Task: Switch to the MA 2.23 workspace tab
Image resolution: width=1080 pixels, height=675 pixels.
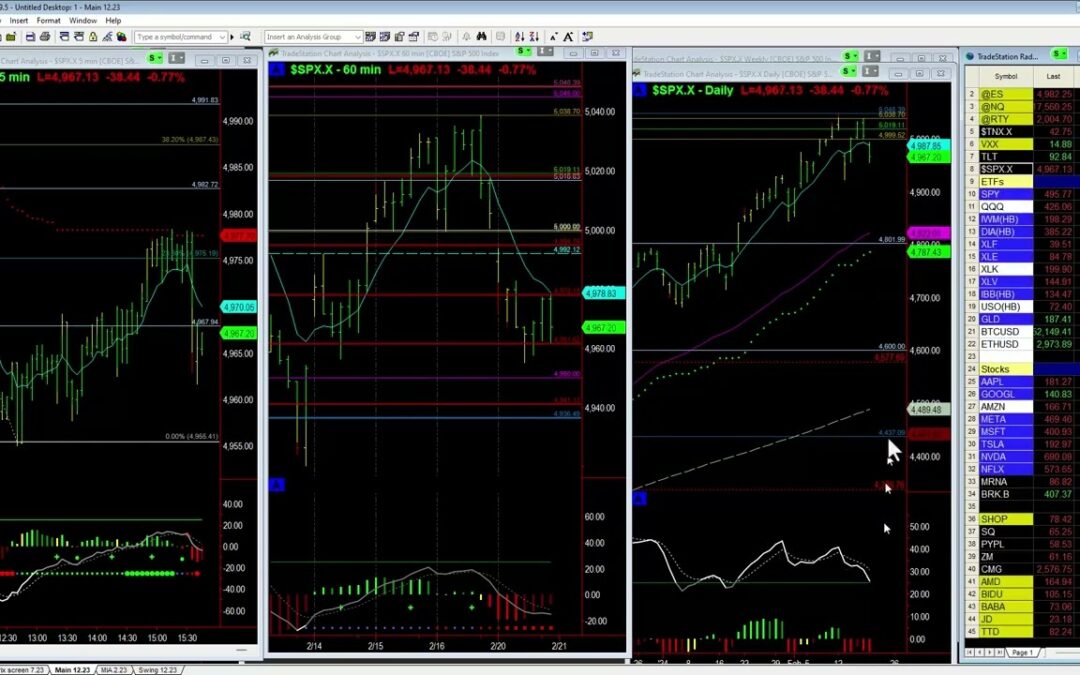Action: click(113, 669)
